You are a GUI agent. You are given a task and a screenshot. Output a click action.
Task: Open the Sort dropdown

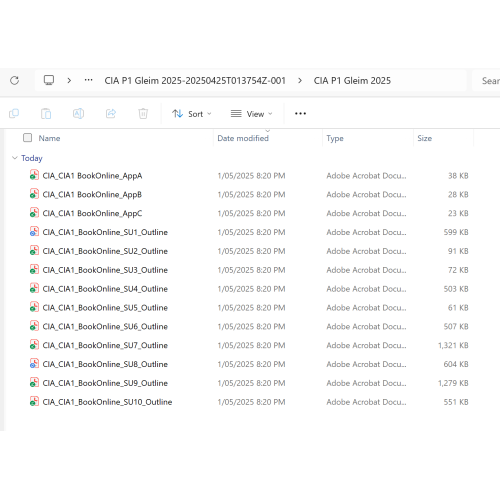[192, 114]
